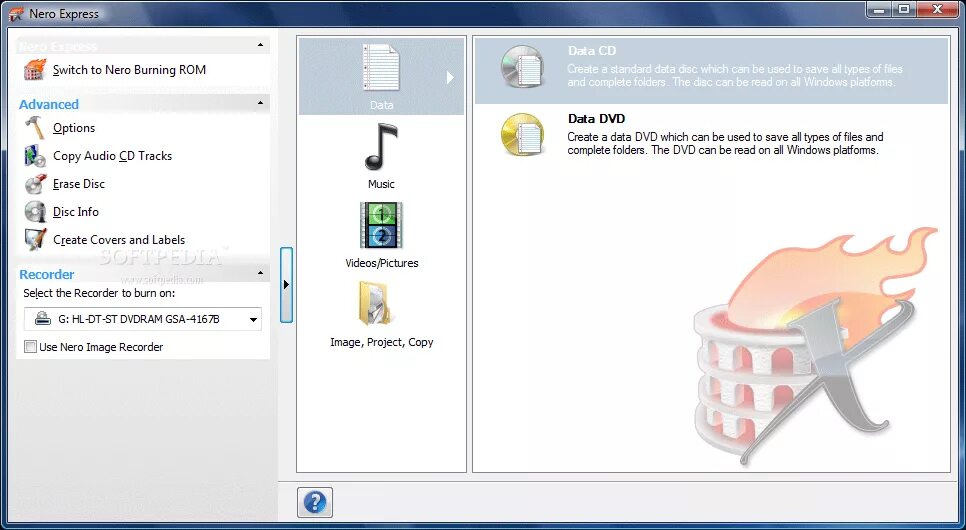Screen dimensions: 966x530
Task: Click the Music category label
Action: (381, 184)
